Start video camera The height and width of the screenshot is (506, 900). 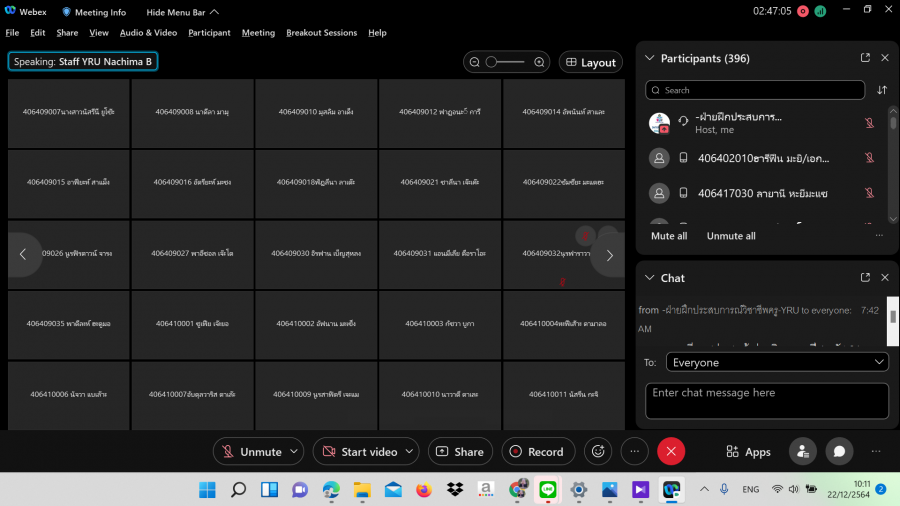coord(359,451)
